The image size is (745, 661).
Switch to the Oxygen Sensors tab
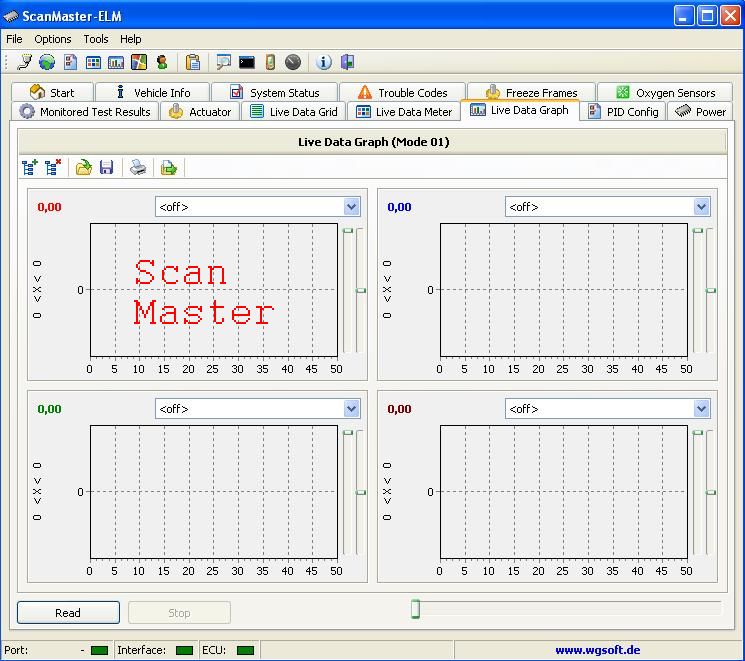(x=665, y=92)
